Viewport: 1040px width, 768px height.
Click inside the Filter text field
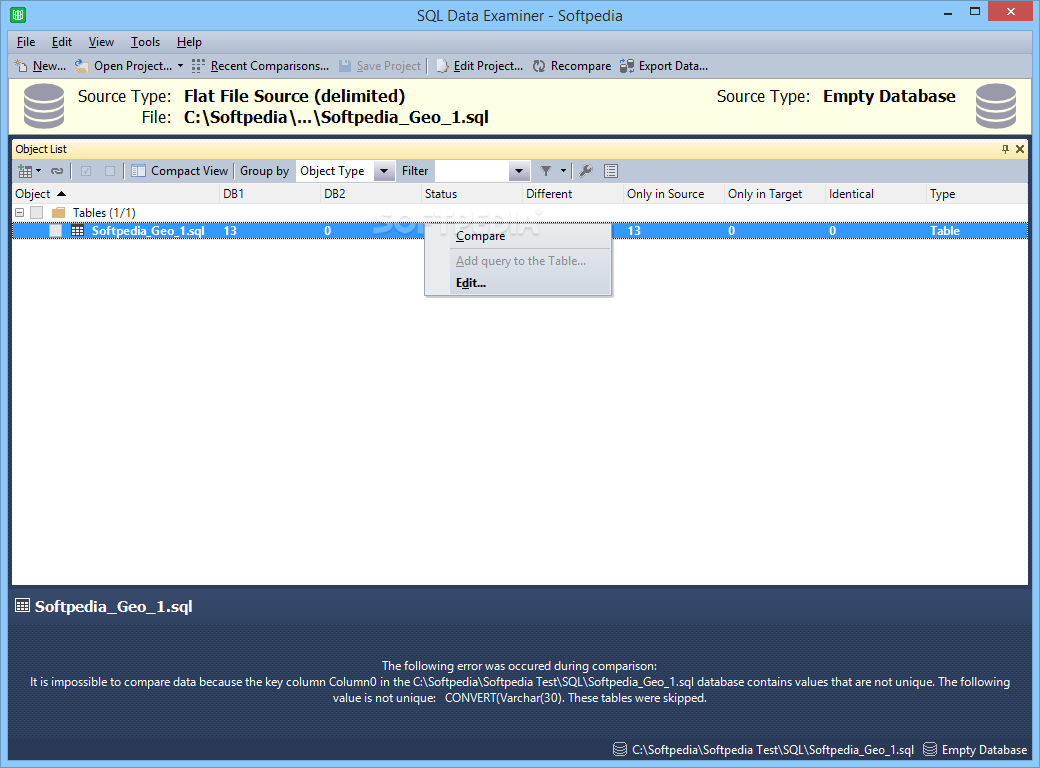(472, 171)
